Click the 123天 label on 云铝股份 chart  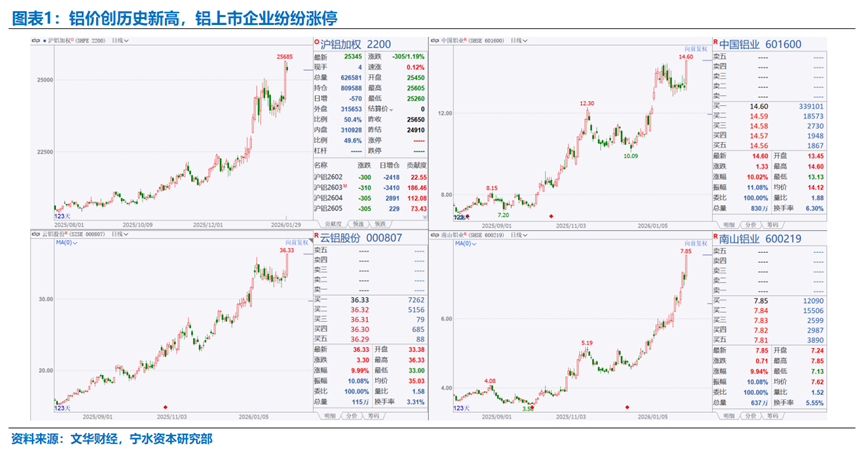click(62, 408)
